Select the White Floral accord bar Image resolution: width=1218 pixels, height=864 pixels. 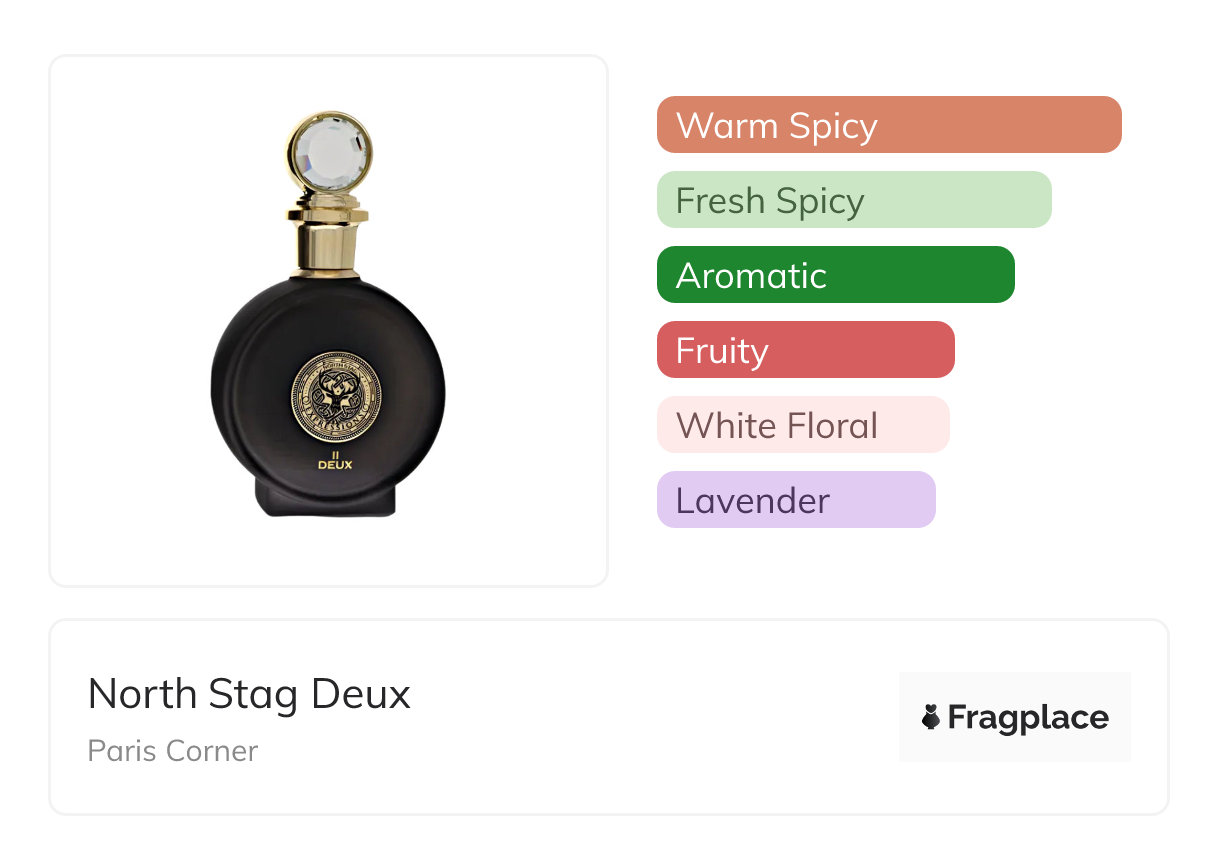pyautogui.click(x=802, y=425)
